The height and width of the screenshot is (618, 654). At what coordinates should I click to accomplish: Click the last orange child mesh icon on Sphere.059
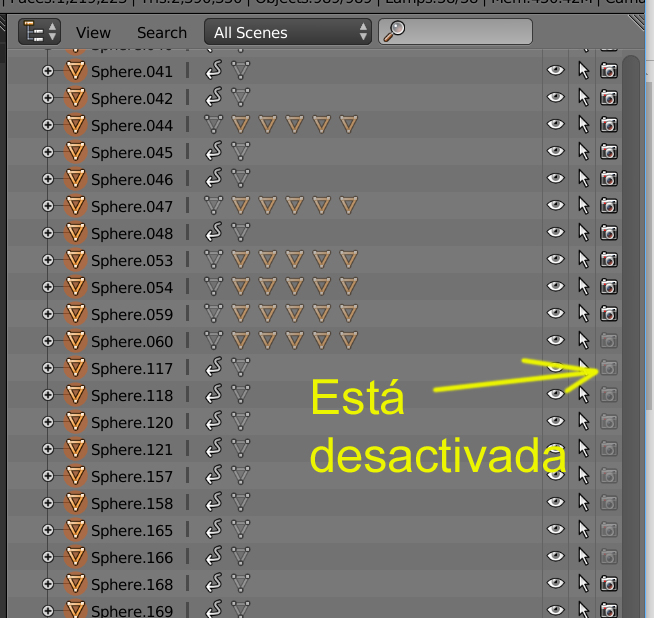coord(349,314)
